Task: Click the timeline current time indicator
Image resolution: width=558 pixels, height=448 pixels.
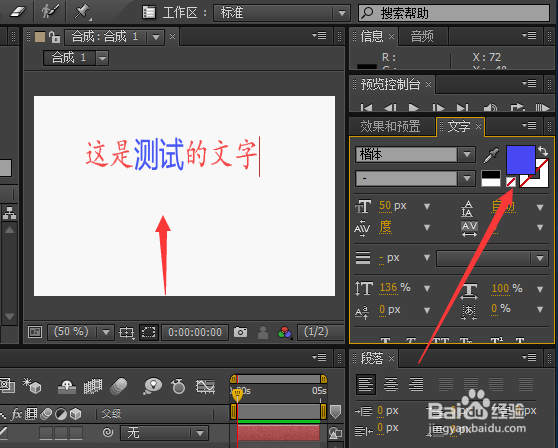Action: point(237,394)
